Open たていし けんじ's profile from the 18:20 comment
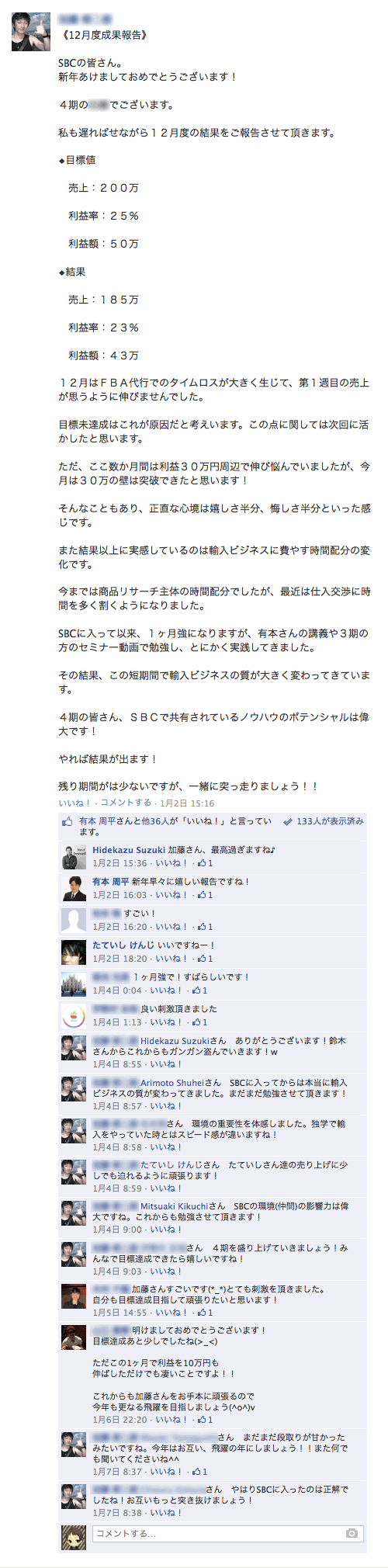The height and width of the screenshot is (1568, 388). click(x=123, y=945)
